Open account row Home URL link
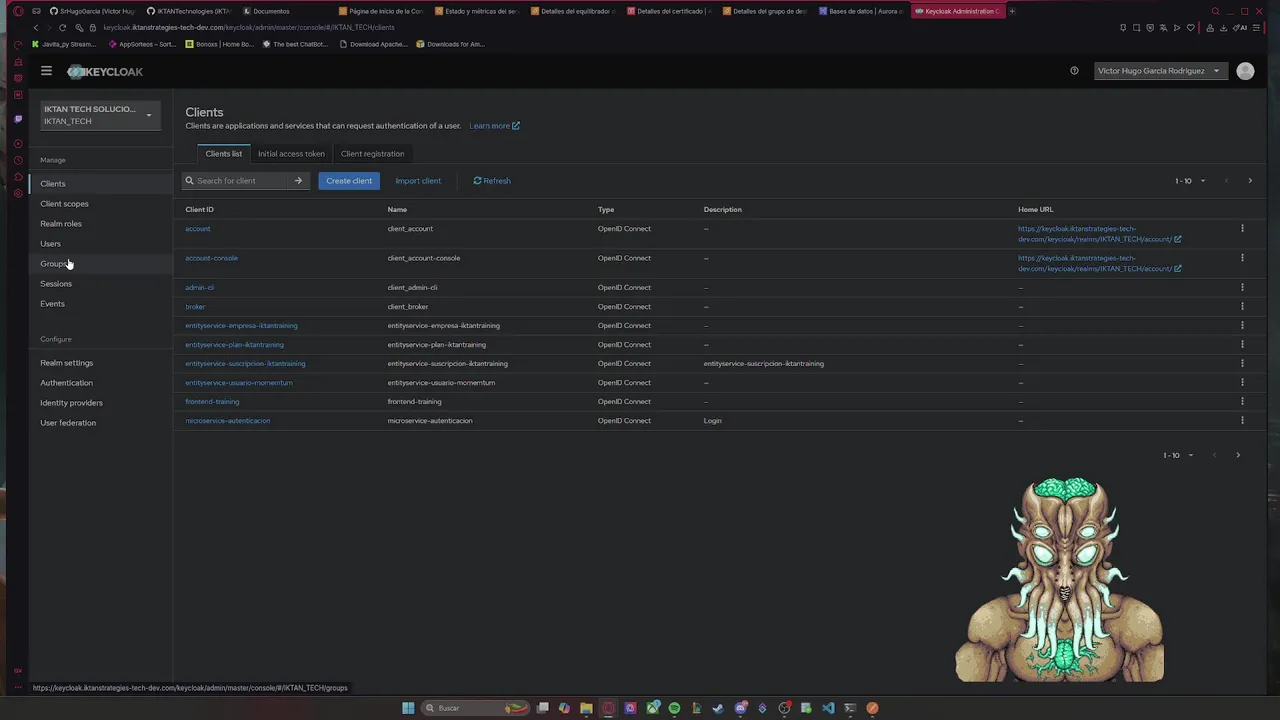Screen dimensions: 1280x720 pos(1099,234)
